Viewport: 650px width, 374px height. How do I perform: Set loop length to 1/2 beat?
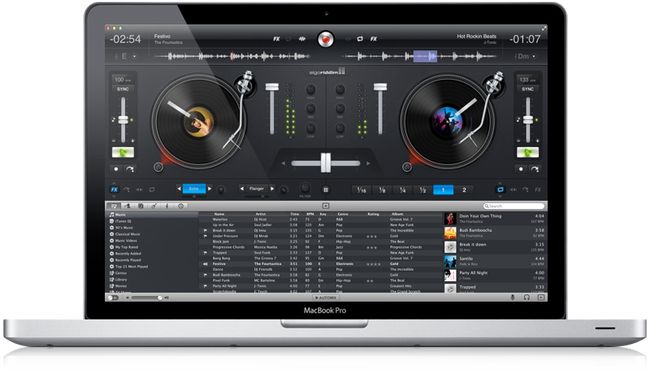coord(422,190)
